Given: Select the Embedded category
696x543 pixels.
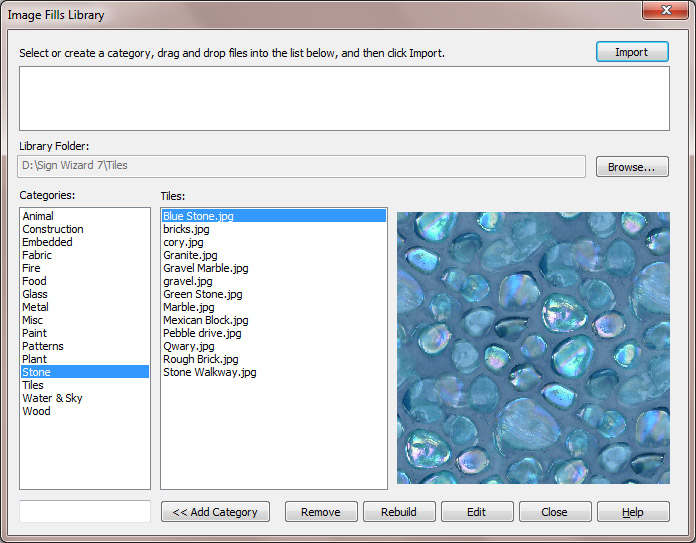Looking at the screenshot, I should [85, 242].
